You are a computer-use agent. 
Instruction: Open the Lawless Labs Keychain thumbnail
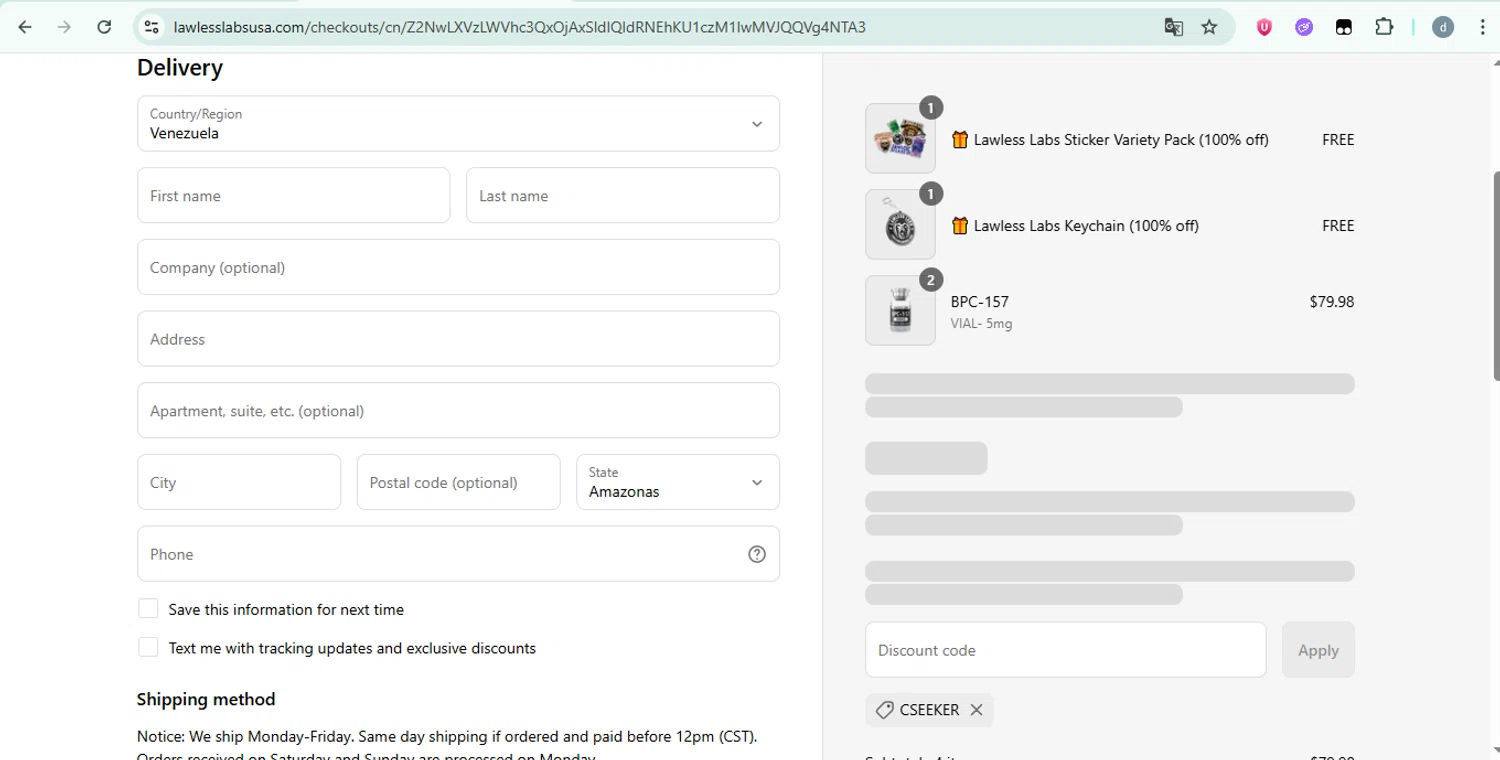(x=900, y=224)
